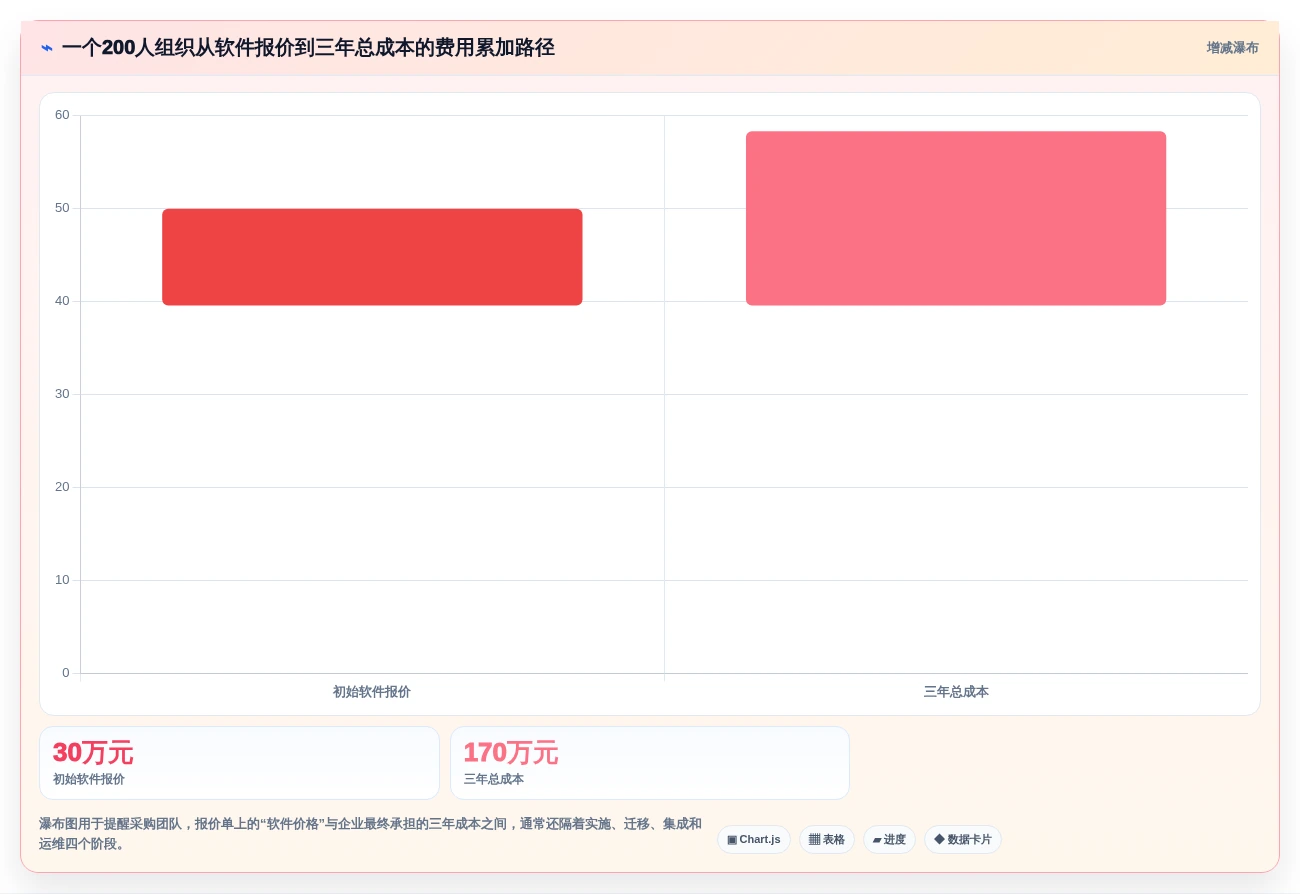This screenshot has width=1300, height=894.
Task: Click the 三年总成本 axis label
Action: 956,692
